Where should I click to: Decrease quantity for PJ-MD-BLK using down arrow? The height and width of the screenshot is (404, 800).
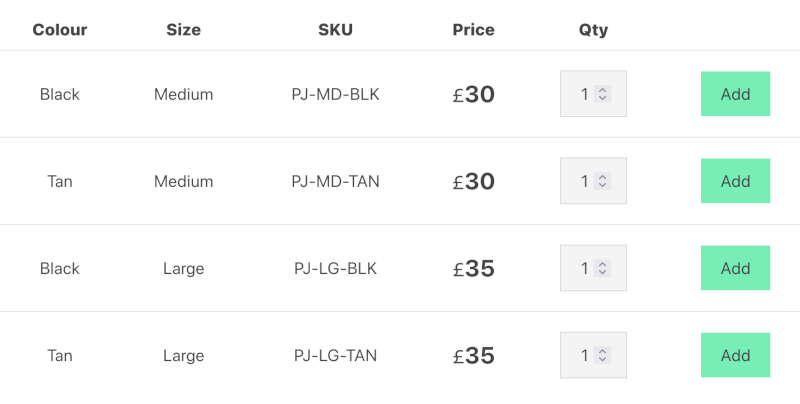(x=602, y=98)
